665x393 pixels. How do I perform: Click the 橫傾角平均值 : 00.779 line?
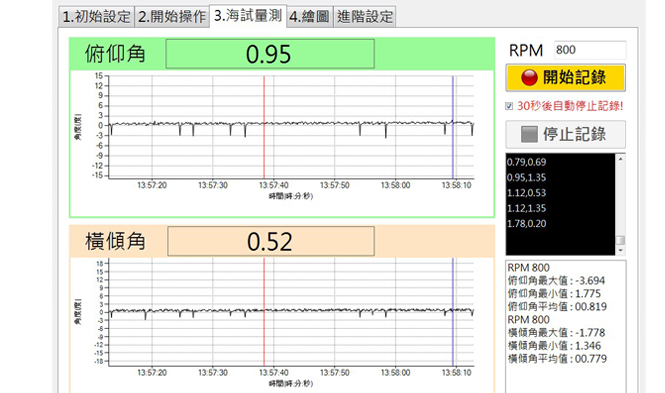pos(557,359)
